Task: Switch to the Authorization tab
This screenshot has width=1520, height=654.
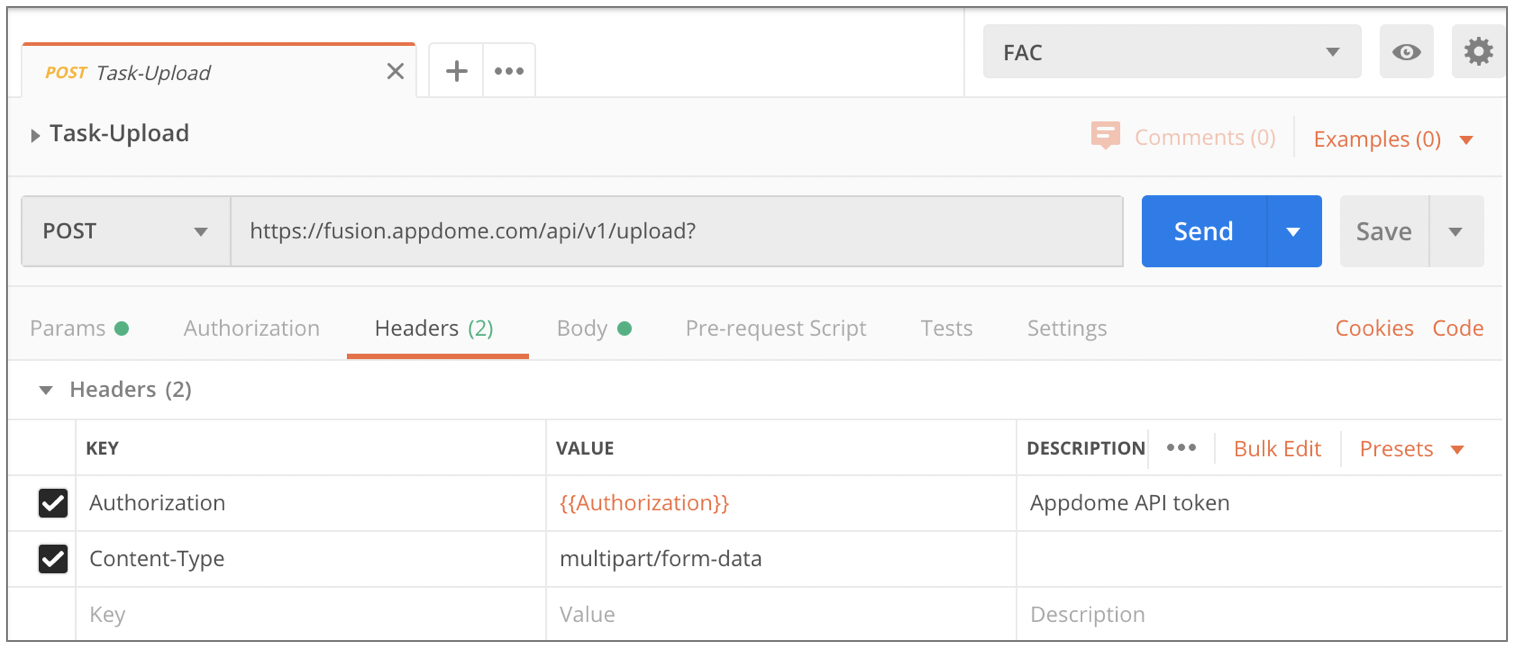Action: click(x=251, y=328)
